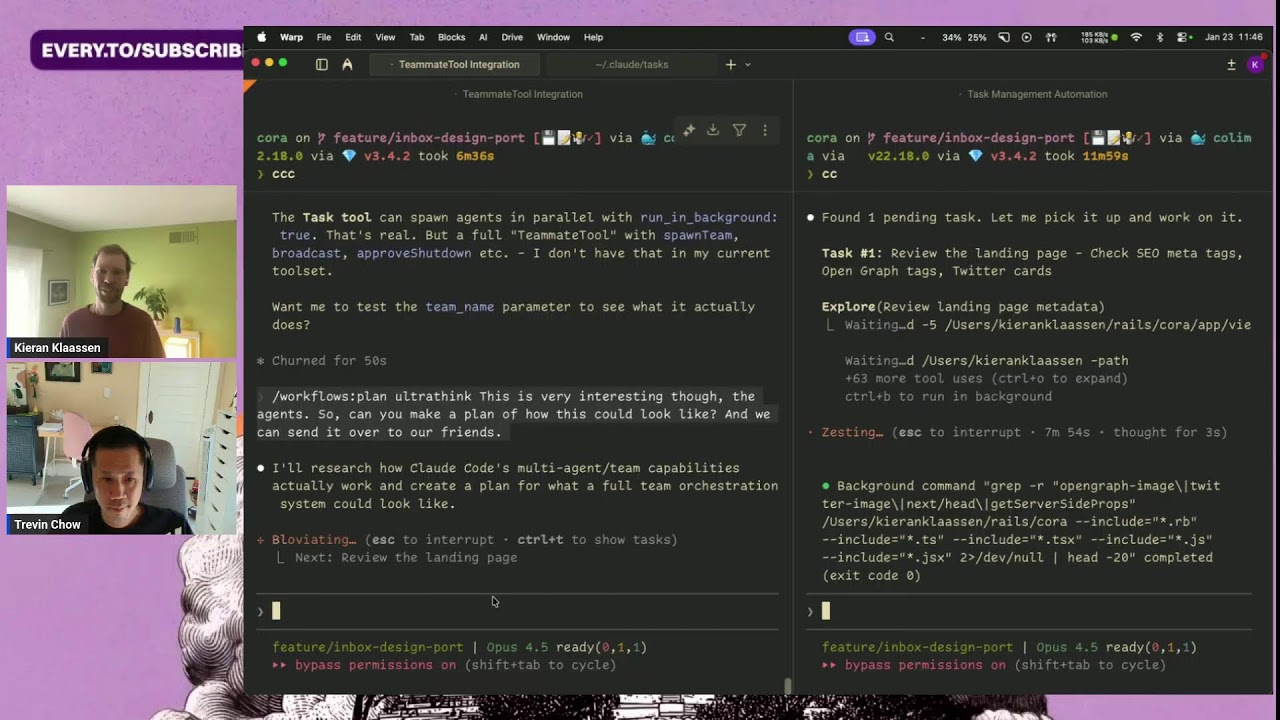Open the Drive menu

(x=512, y=37)
